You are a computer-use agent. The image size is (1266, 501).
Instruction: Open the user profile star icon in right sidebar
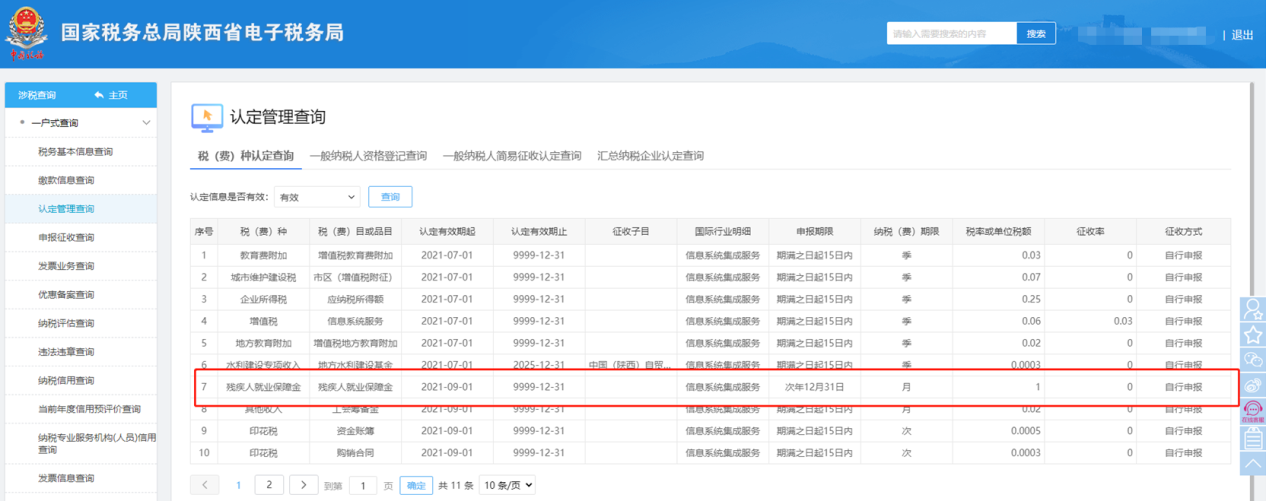coord(1253,309)
